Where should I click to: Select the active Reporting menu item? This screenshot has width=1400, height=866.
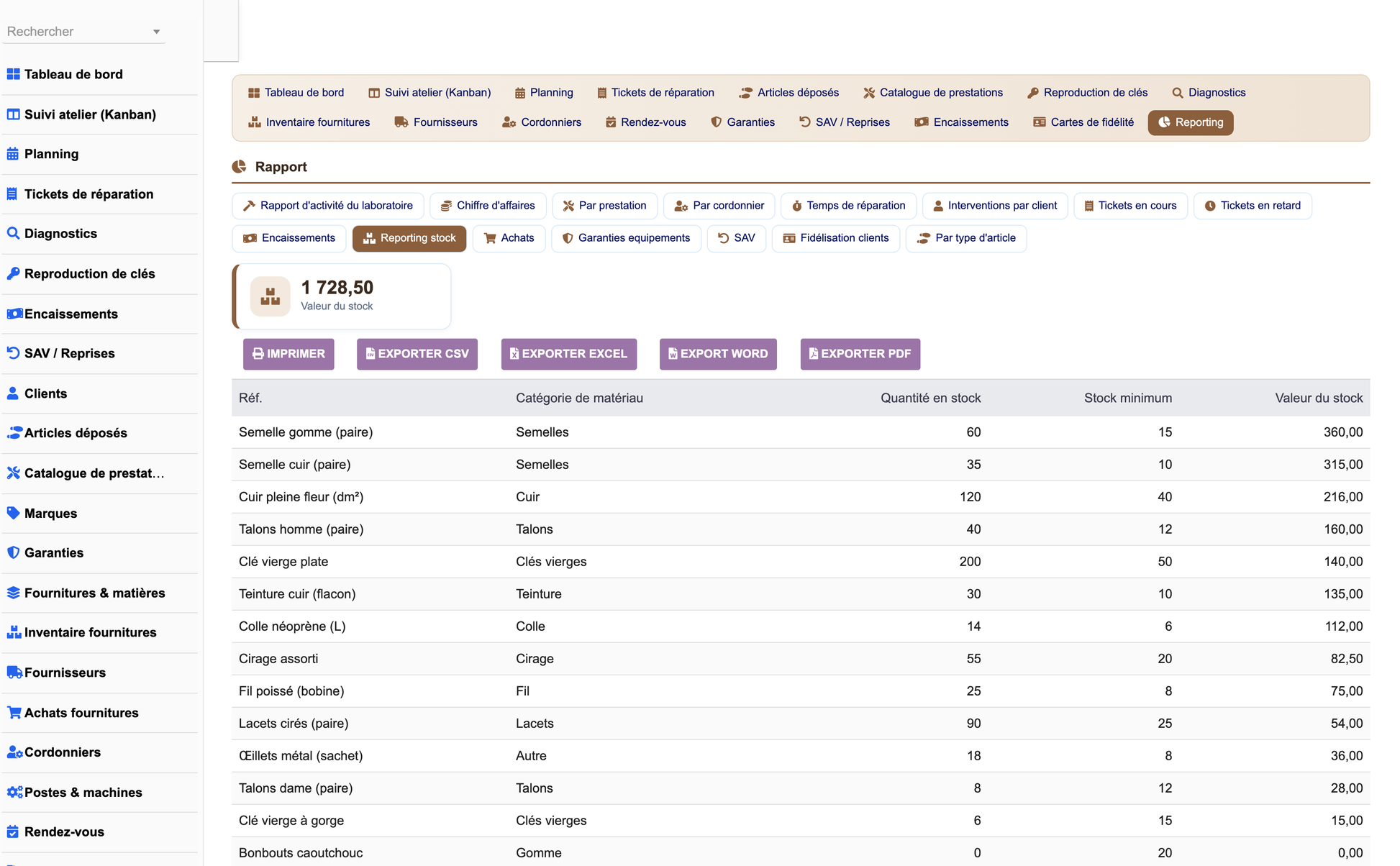coord(1191,122)
